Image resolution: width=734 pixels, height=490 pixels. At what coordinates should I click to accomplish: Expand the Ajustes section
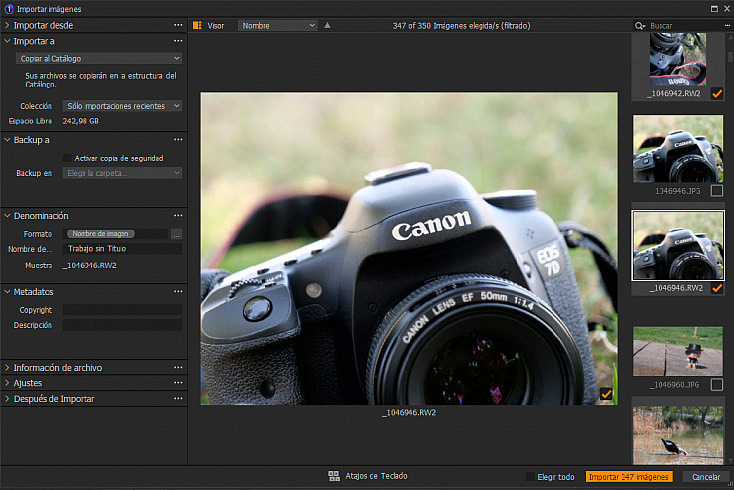click(x=7, y=383)
